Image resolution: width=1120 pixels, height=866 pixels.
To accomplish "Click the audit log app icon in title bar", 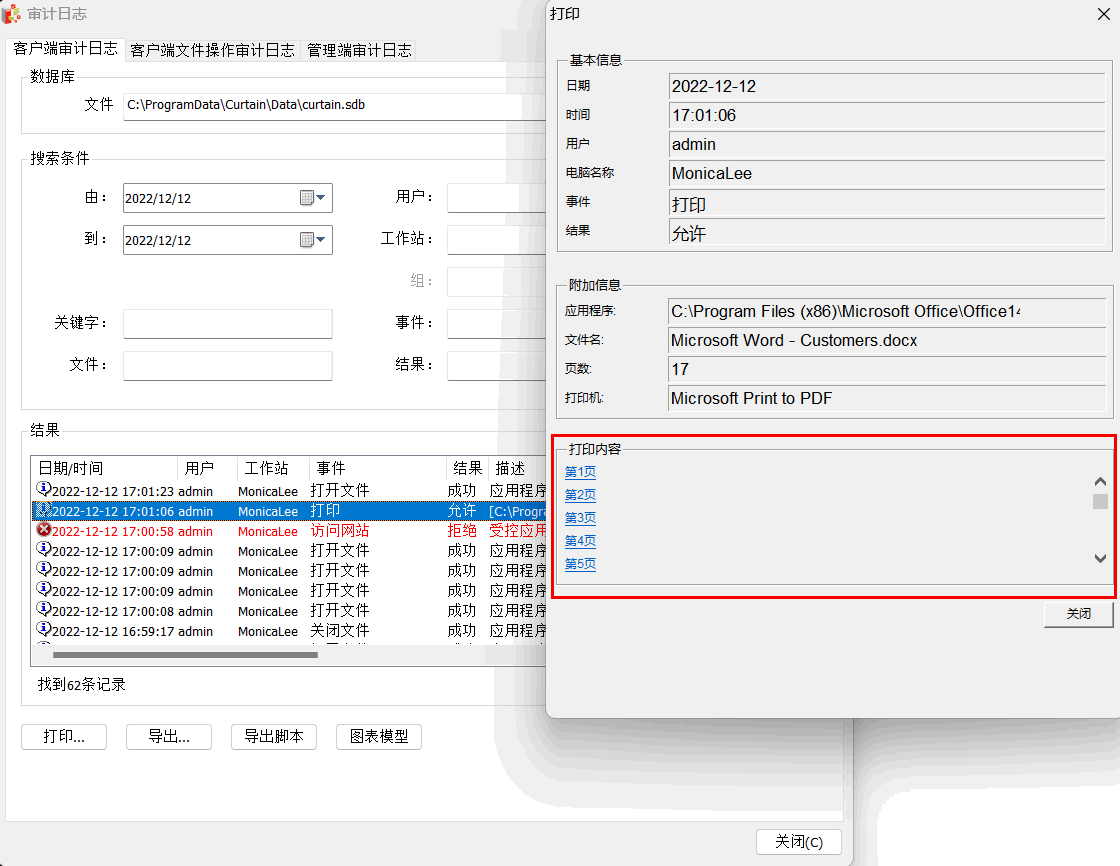I will (11, 13).
